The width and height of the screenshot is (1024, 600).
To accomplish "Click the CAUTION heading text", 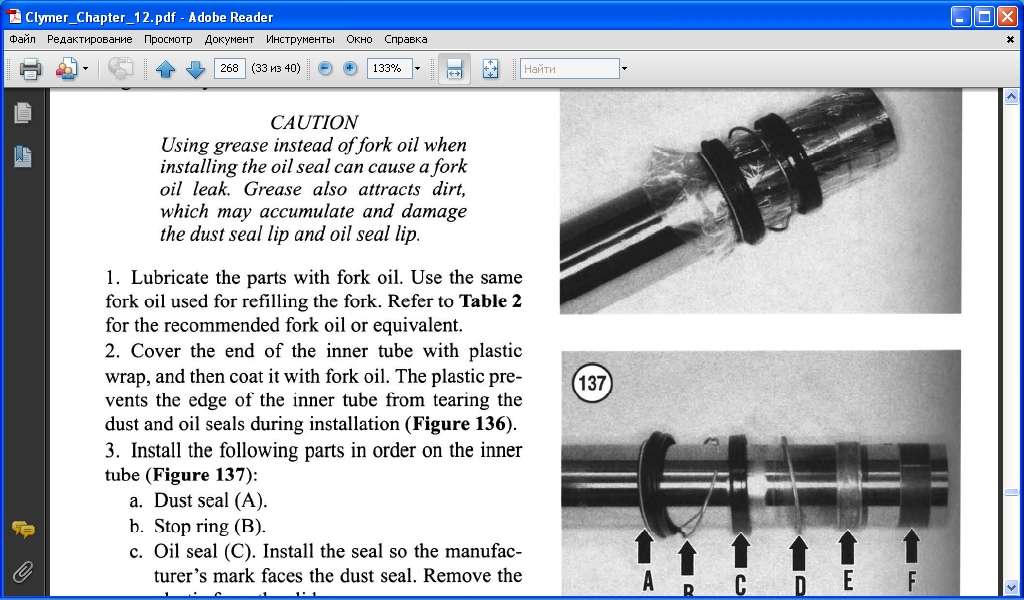I will click(x=314, y=123).
